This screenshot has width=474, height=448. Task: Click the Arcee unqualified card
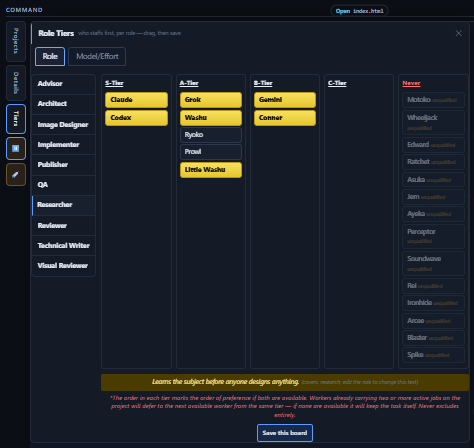(x=433, y=321)
